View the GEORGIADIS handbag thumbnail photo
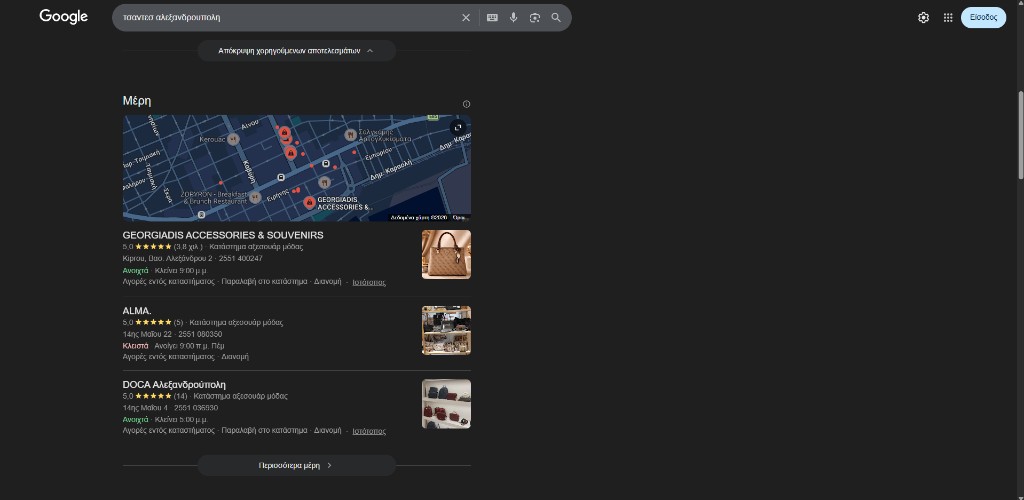 click(446, 255)
